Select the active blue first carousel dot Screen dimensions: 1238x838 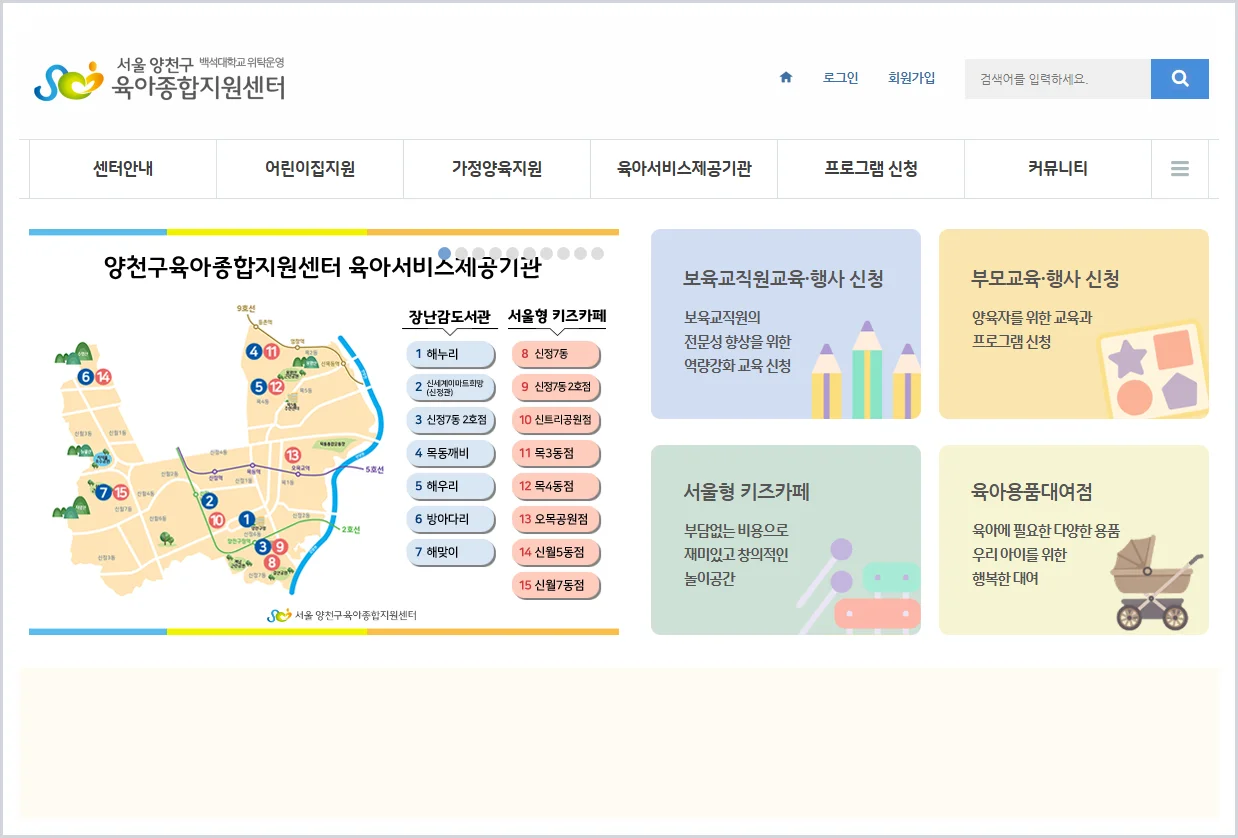(x=444, y=254)
